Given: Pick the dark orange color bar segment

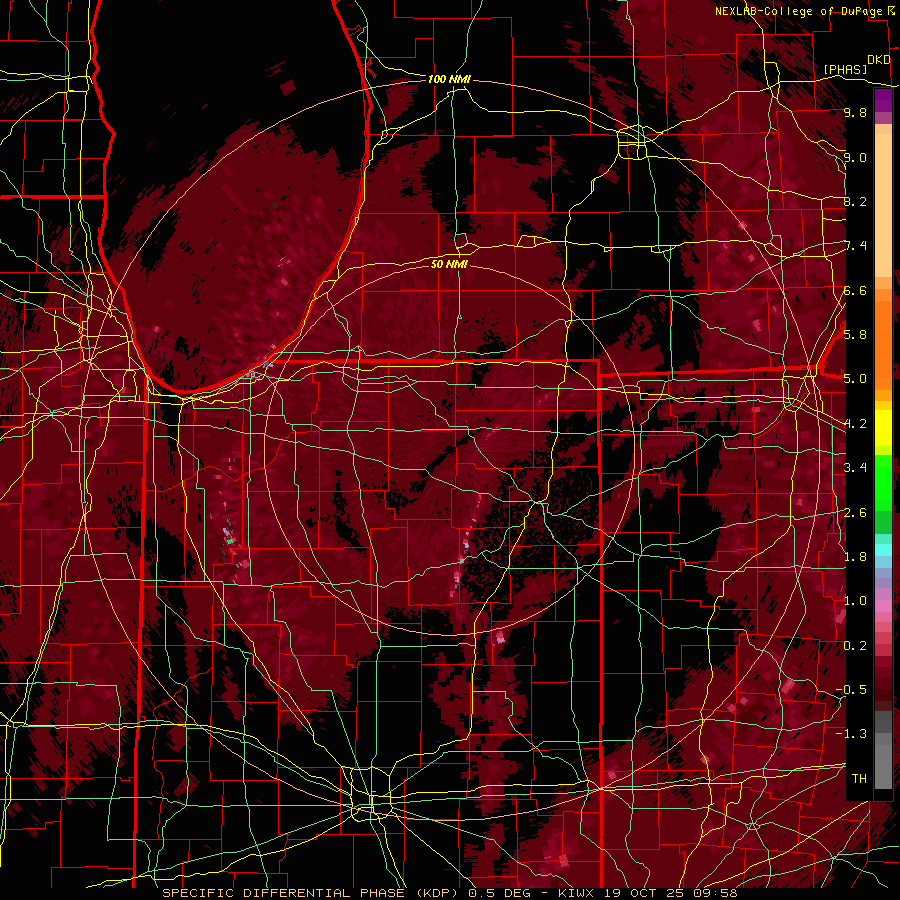Looking at the screenshot, I should 883,344.
